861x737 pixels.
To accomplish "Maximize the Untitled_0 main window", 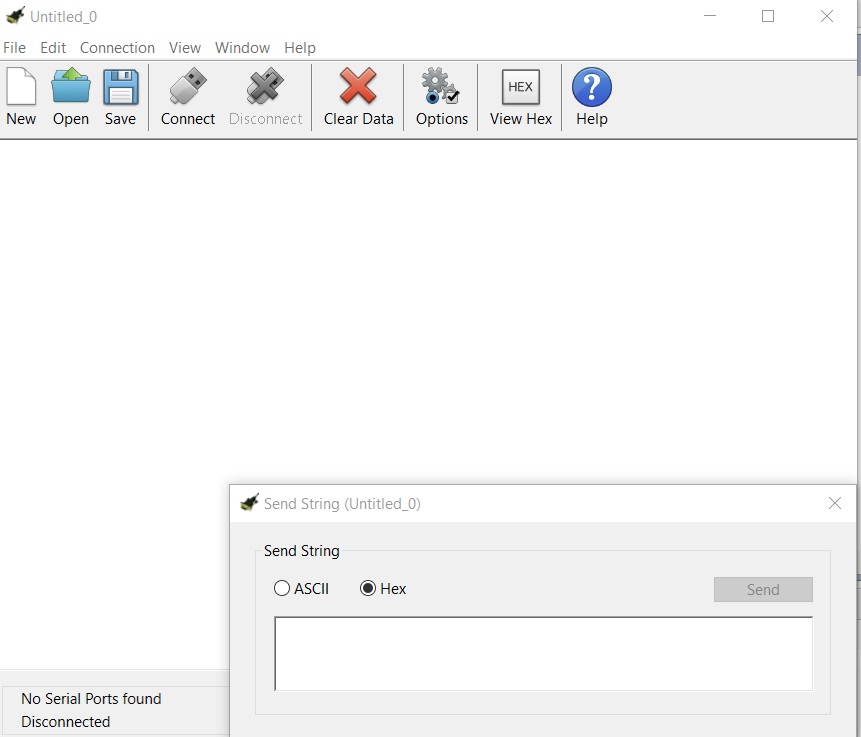I will click(768, 16).
